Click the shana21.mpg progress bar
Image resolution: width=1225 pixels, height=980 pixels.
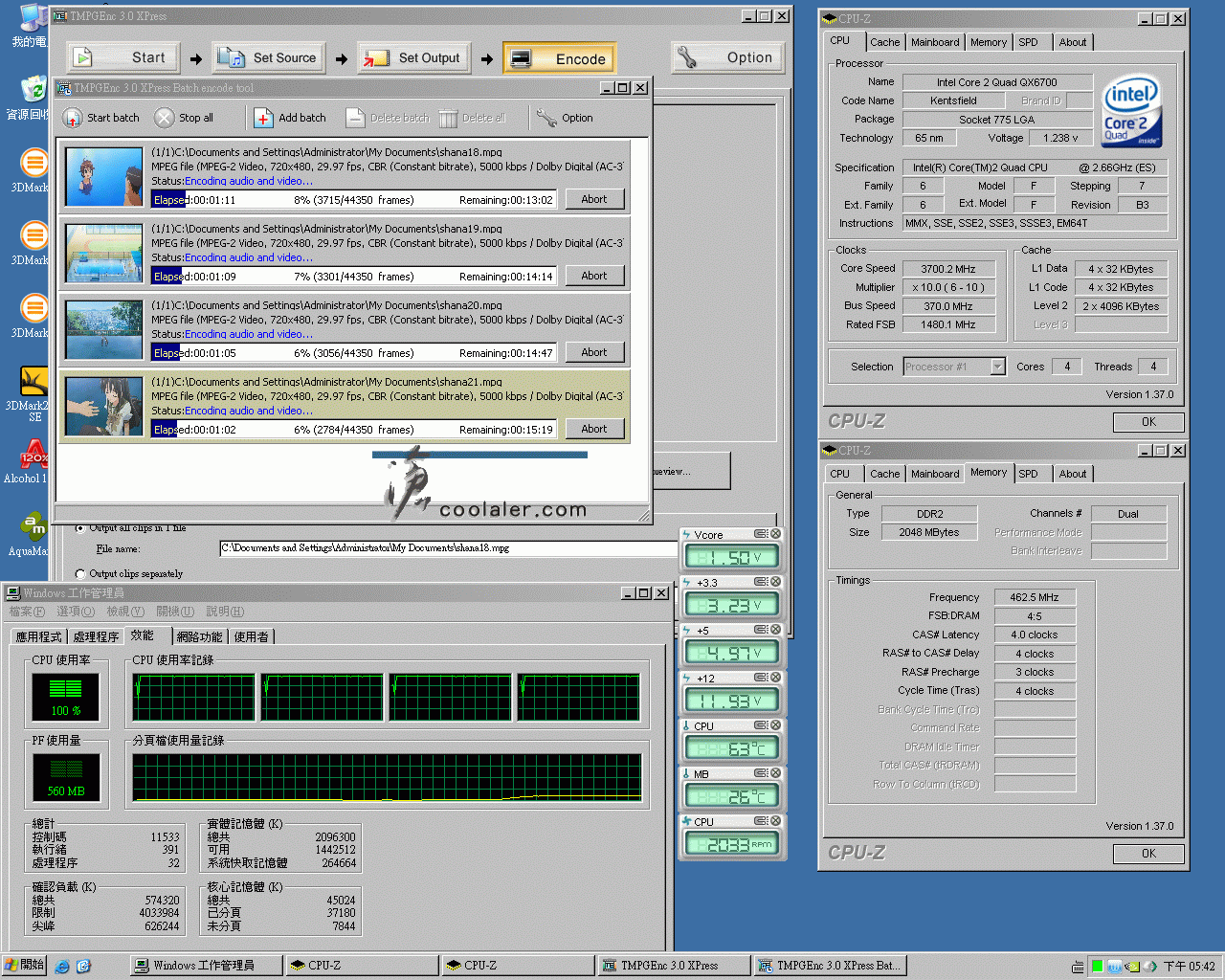click(x=354, y=429)
